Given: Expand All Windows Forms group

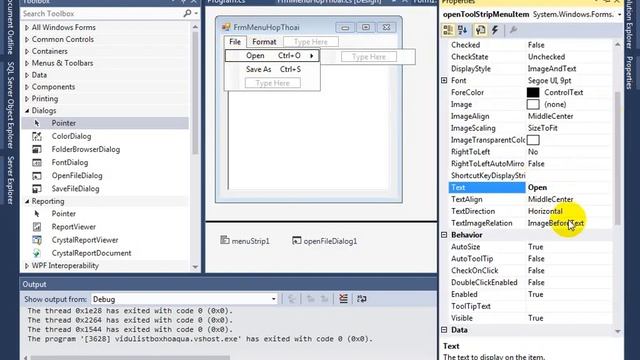Looking at the screenshot, I should click(27, 27).
